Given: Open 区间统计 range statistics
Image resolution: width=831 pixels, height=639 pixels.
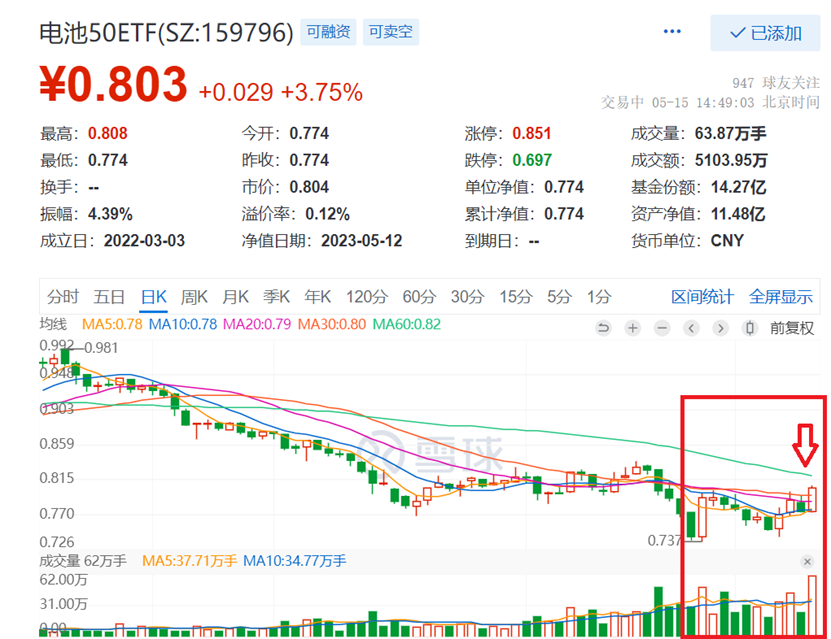Looking at the screenshot, I should (702, 297).
